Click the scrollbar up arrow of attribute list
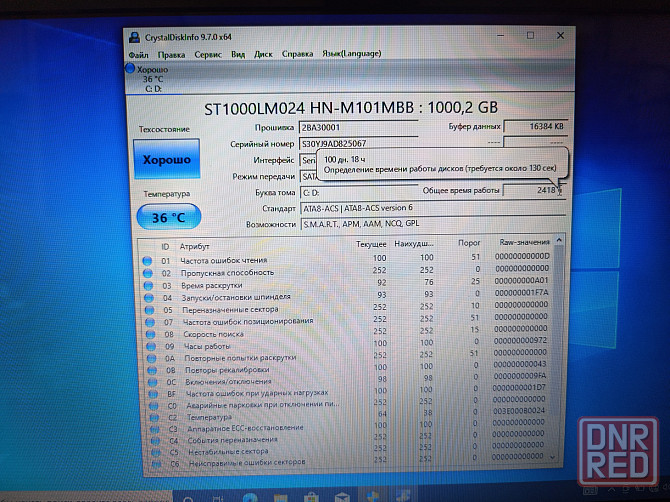Screen dimensions: 670x502 point(558,241)
